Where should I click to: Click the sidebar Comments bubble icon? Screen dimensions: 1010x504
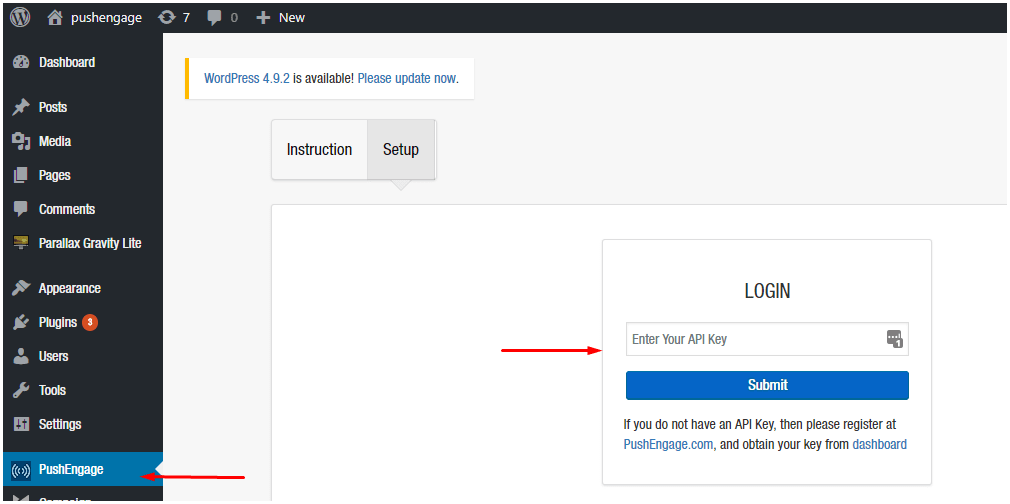[21, 209]
